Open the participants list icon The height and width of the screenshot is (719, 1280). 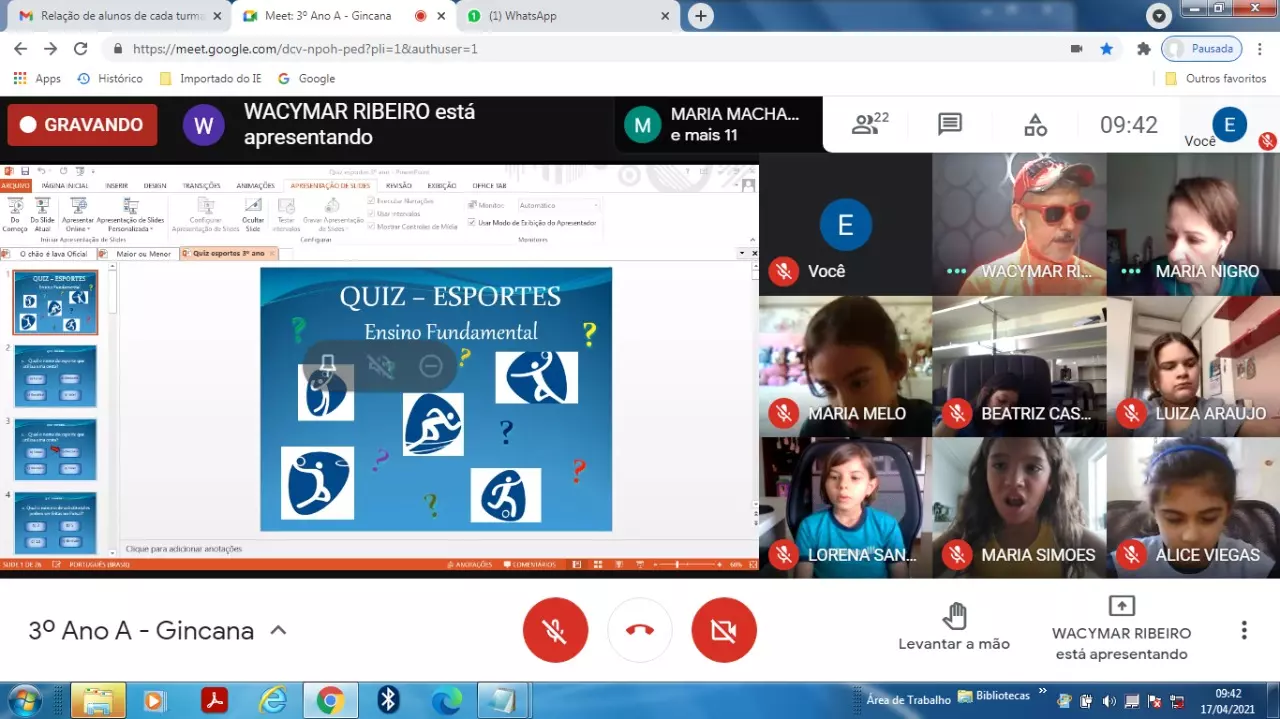click(868, 124)
